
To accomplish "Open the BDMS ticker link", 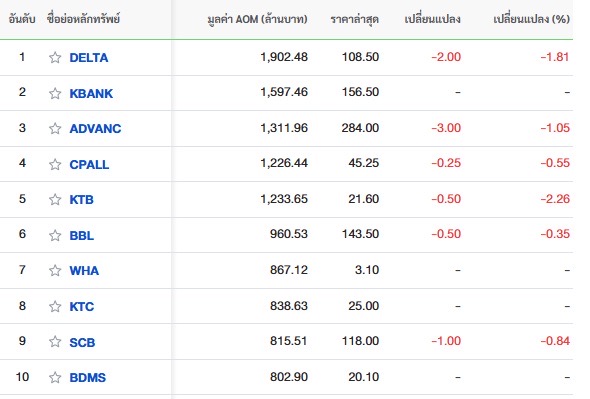I will (x=88, y=377).
